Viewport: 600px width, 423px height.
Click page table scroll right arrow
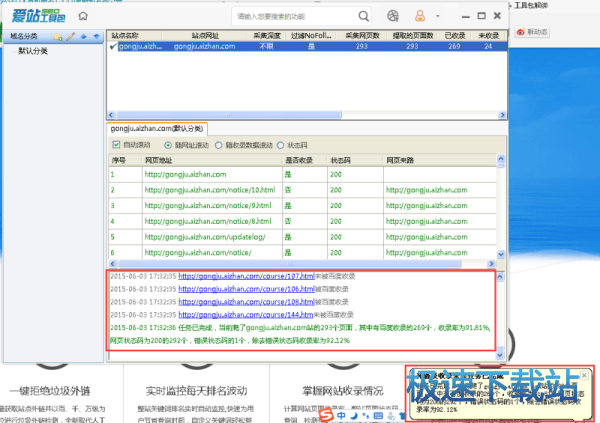click(491, 264)
